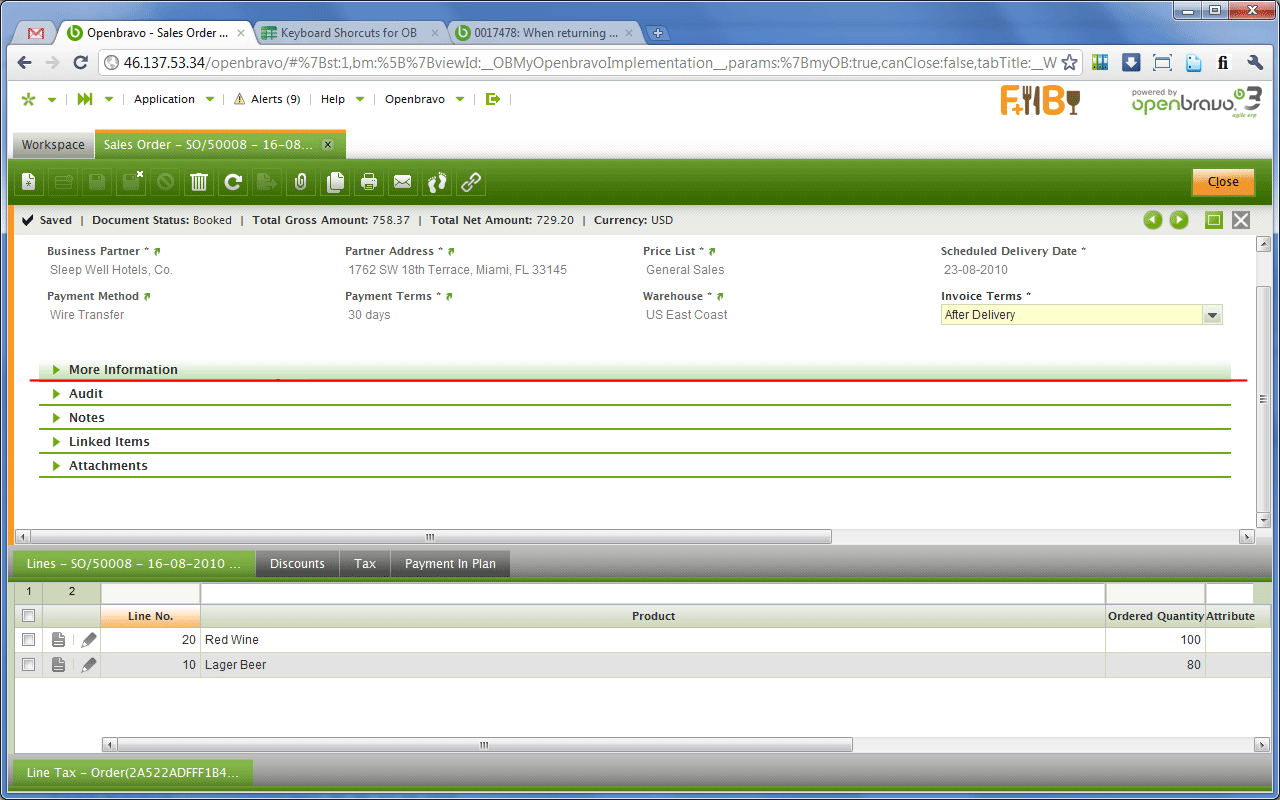
Task: Open the Invoice Terms dropdown
Action: [x=1212, y=315]
